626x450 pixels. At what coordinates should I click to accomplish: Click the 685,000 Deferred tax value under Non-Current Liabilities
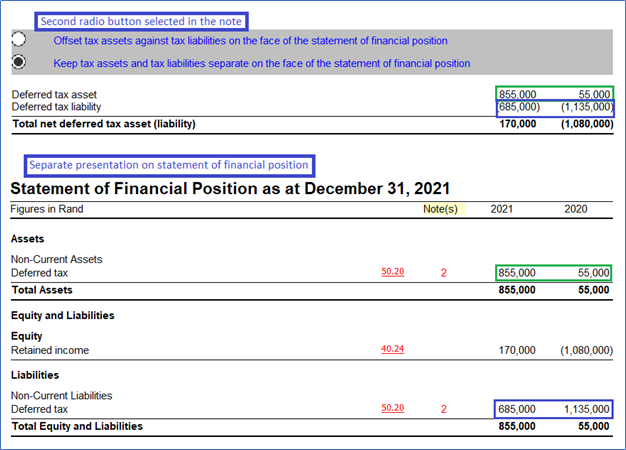pyautogui.click(x=516, y=409)
